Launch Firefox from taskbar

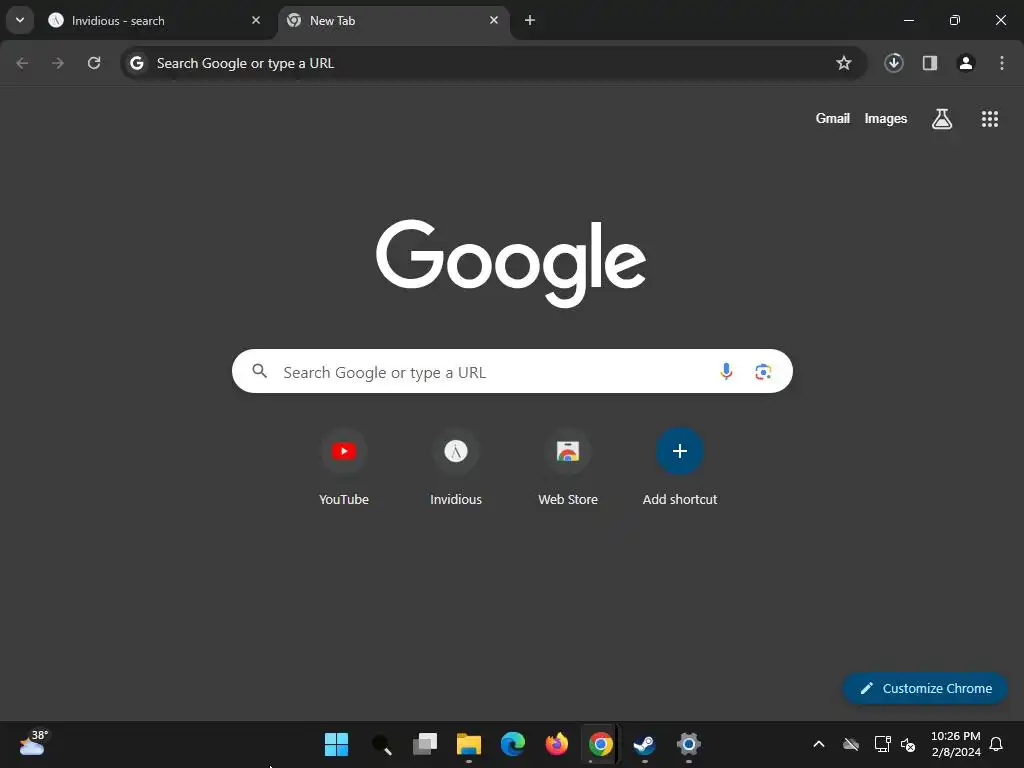click(x=556, y=744)
